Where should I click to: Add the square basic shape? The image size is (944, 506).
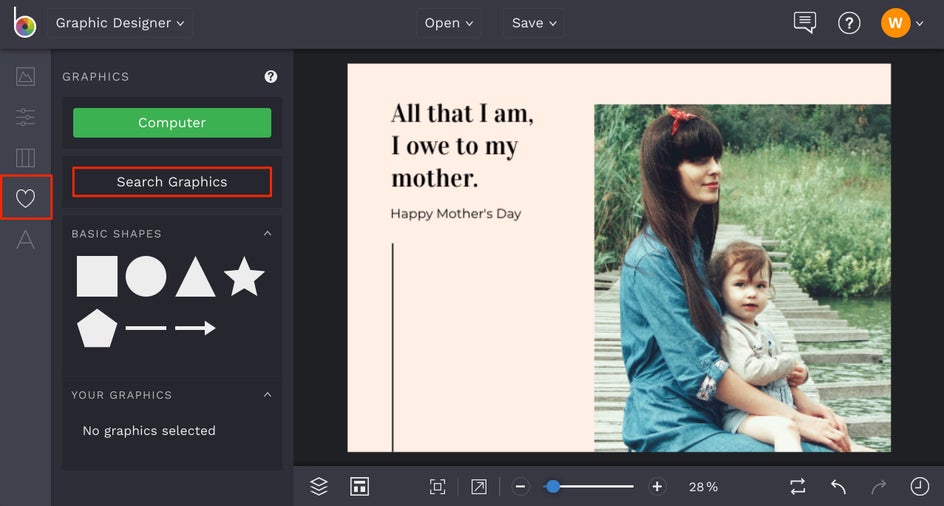click(97, 276)
